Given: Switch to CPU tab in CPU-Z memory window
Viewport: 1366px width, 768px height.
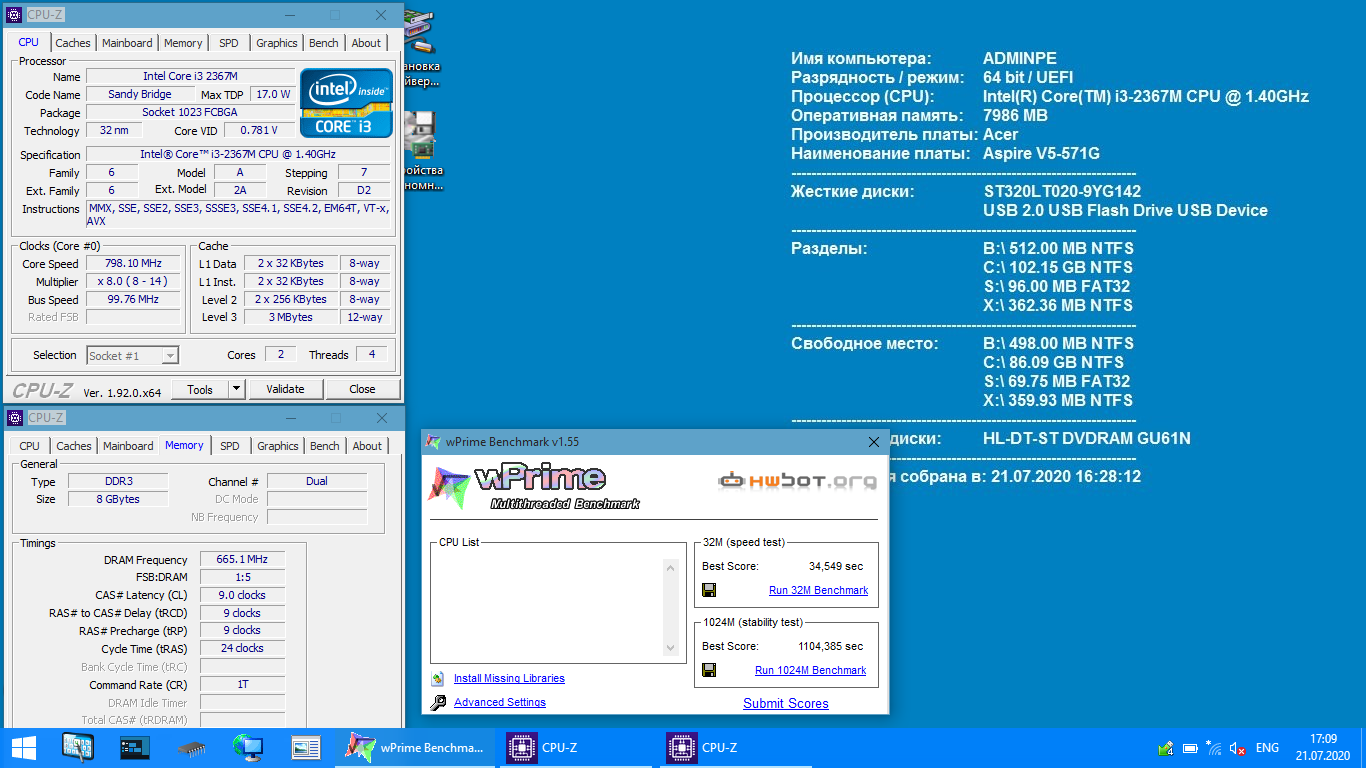Looking at the screenshot, I should pos(30,446).
